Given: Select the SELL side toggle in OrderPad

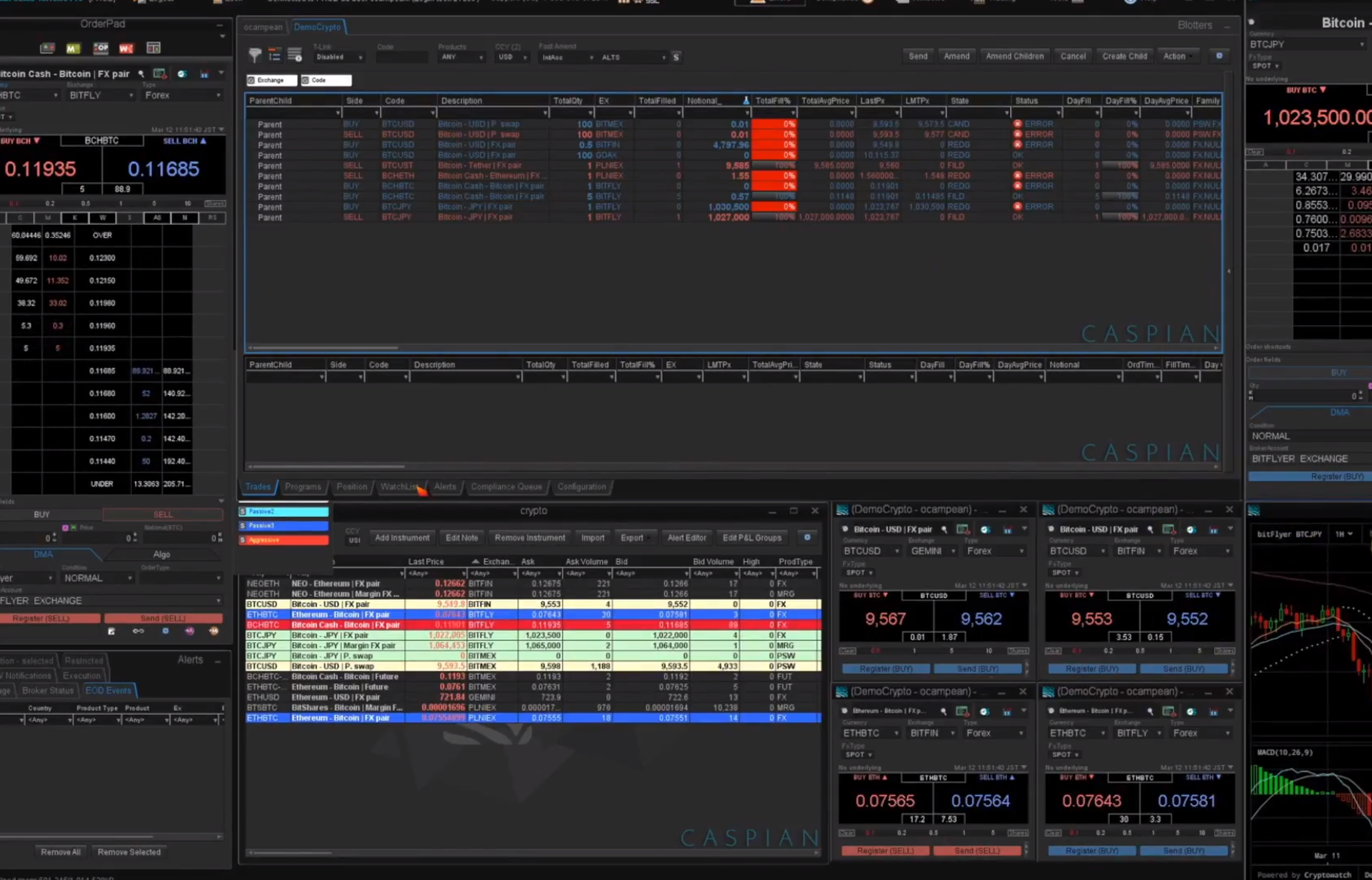Looking at the screenshot, I should tap(163, 515).
